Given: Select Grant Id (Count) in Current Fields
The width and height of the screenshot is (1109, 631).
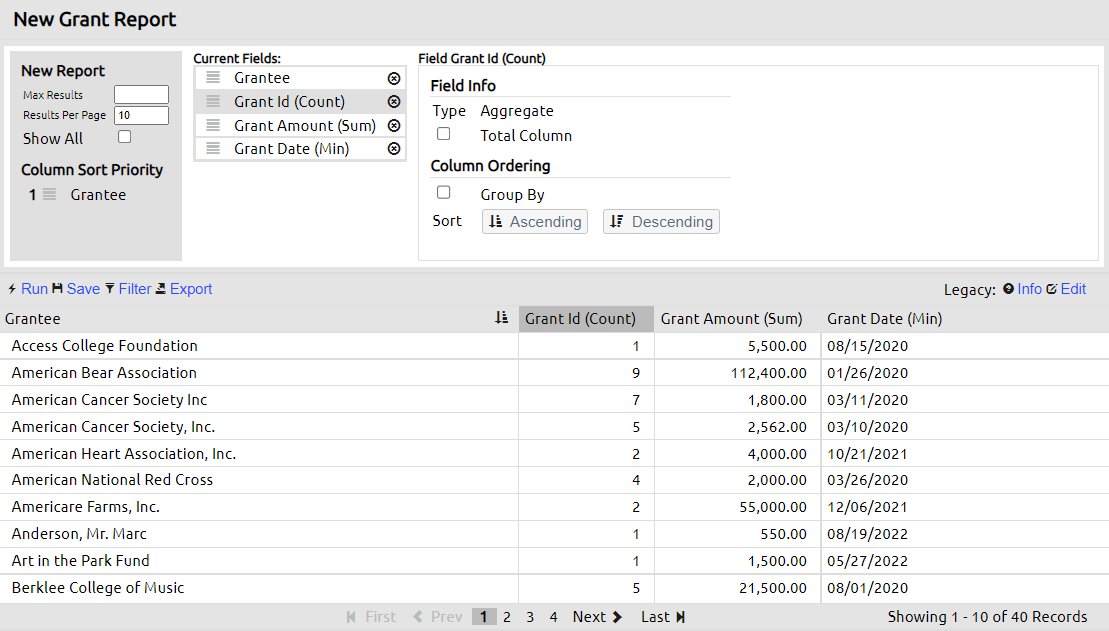Looking at the screenshot, I should pos(300,102).
